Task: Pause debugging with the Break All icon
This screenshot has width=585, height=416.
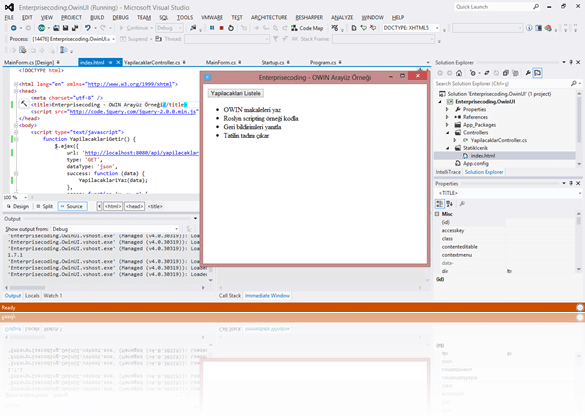Action: [x=212, y=28]
